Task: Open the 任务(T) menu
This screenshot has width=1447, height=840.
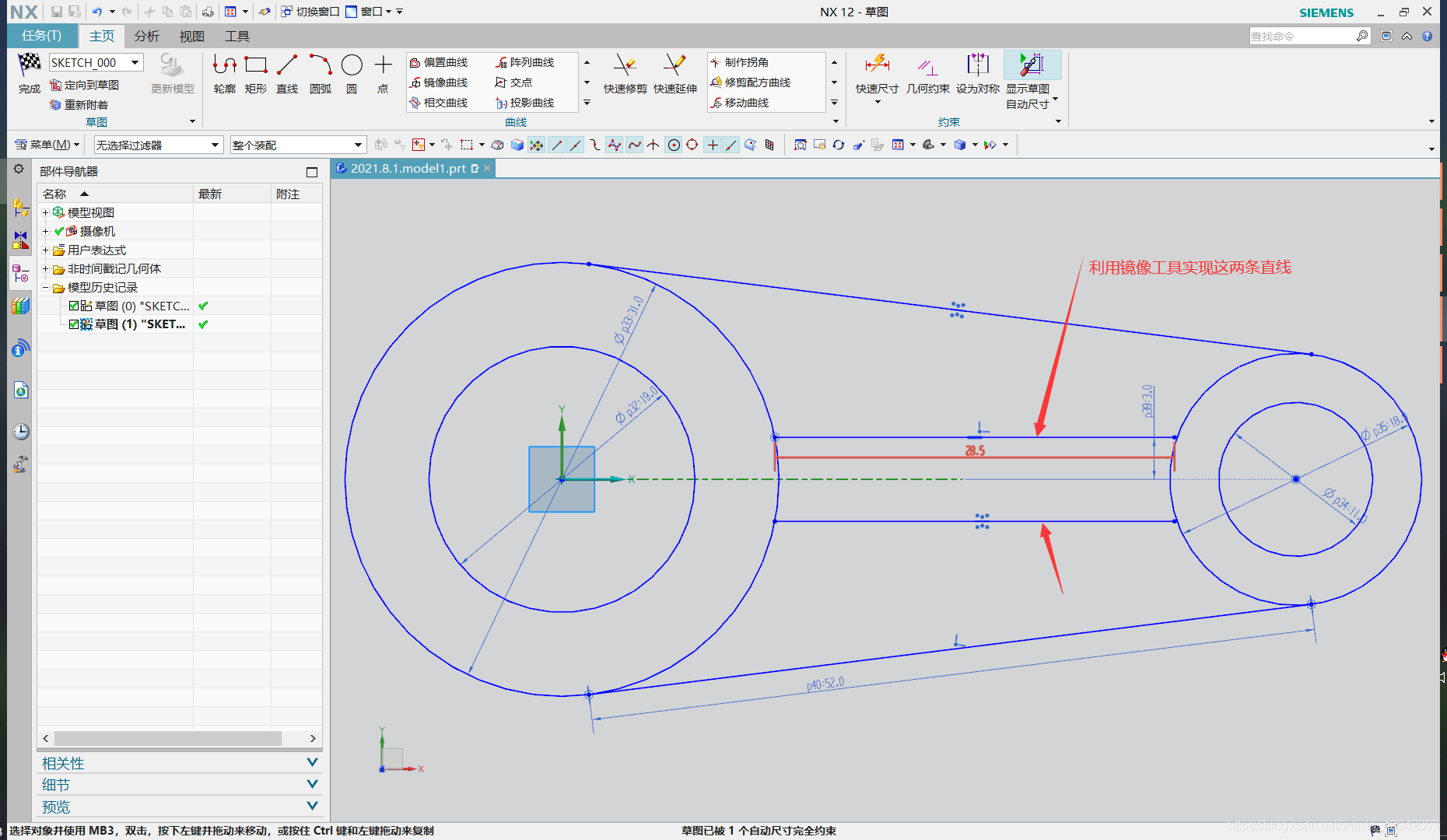Action: click(42, 36)
